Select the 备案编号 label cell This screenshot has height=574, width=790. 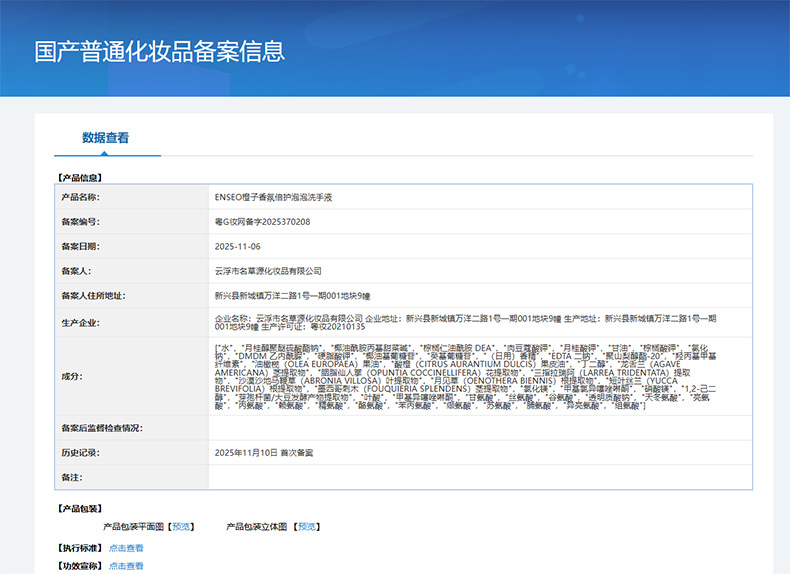pyautogui.click(x=132, y=222)
